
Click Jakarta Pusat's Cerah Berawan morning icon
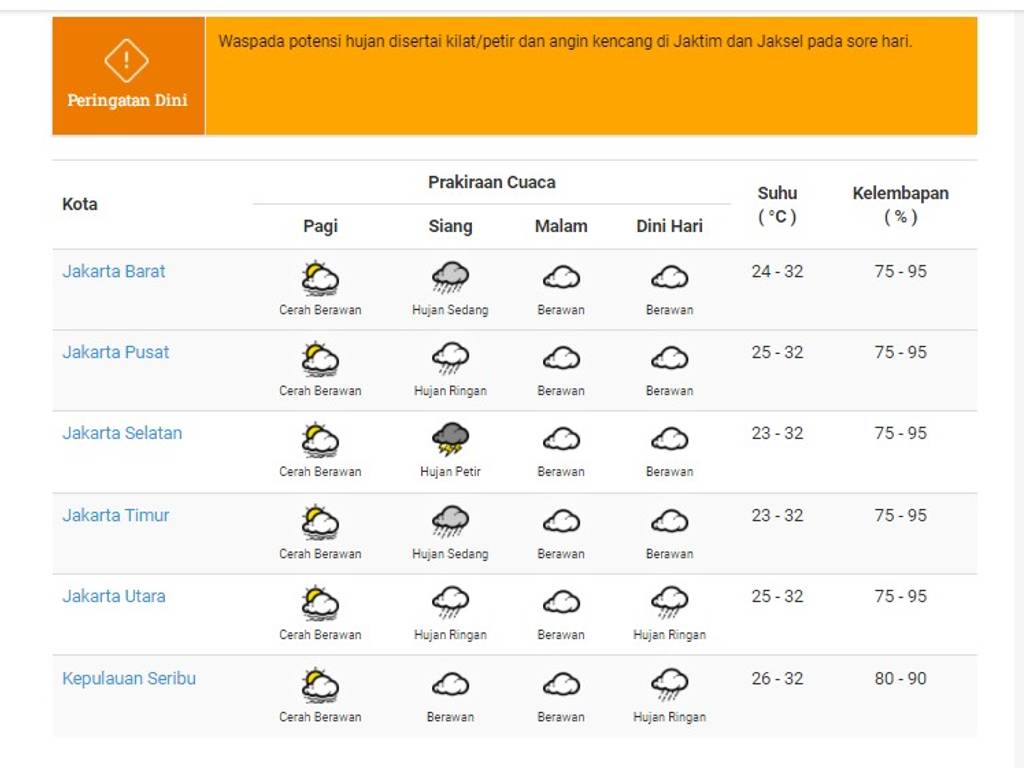pos(320,358)
